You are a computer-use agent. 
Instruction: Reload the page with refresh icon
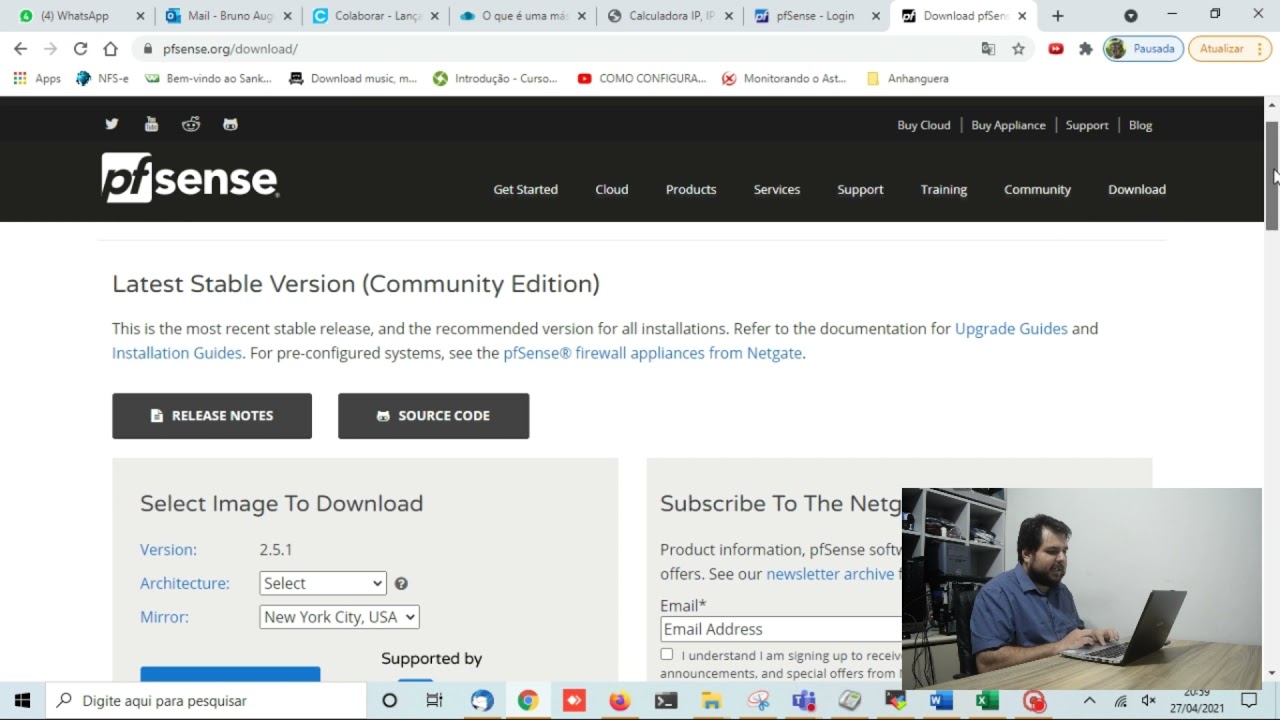coord(80,48)
